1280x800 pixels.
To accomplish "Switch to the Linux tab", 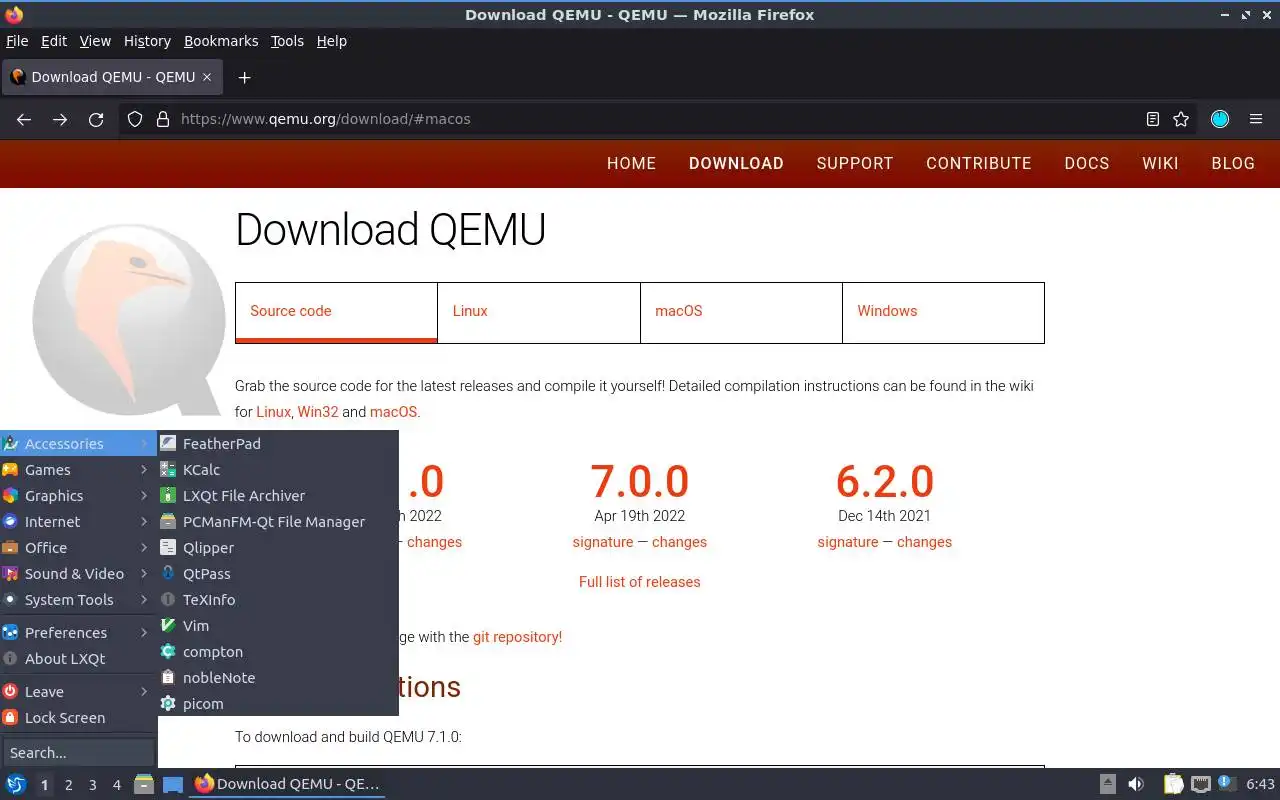I will pyautogui.click(x=539, y=312).
